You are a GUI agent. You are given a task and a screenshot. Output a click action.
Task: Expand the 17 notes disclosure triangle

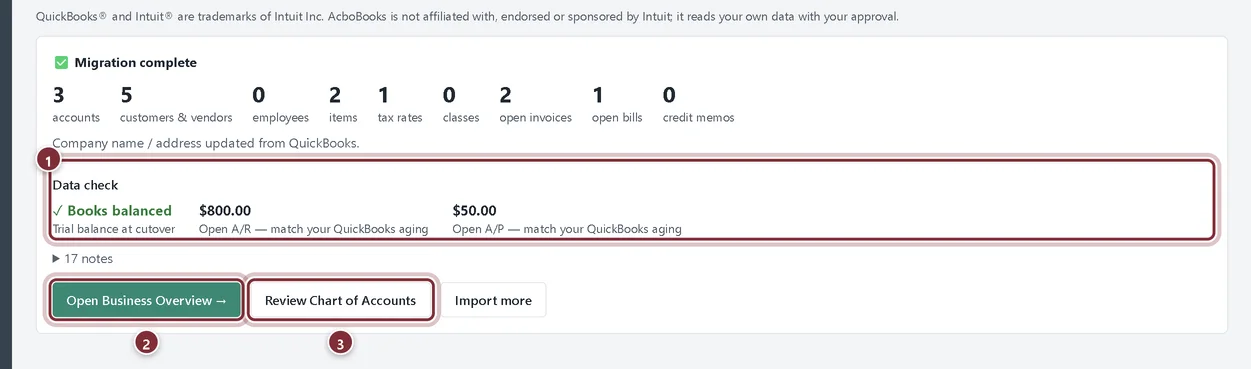56,259
